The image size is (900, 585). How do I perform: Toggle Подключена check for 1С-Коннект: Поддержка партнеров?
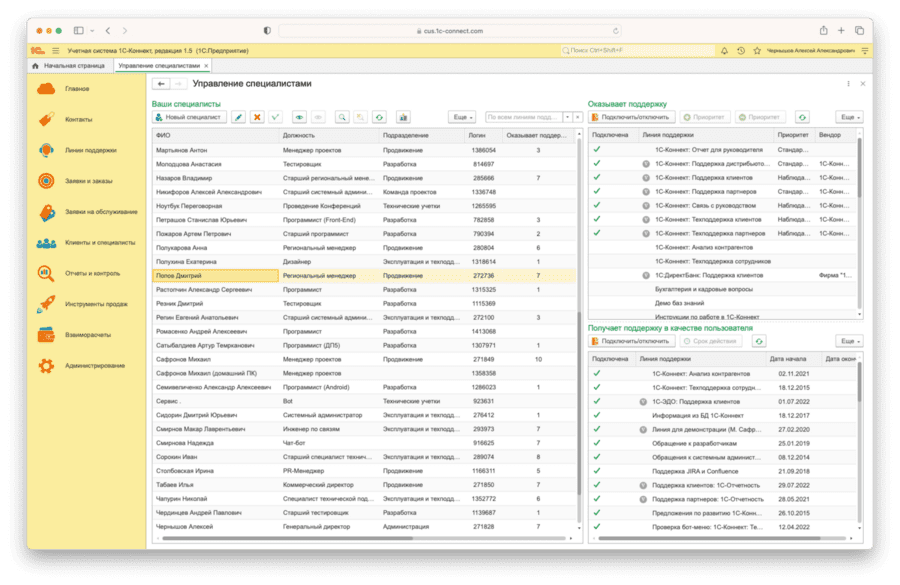tap(597, 191)
